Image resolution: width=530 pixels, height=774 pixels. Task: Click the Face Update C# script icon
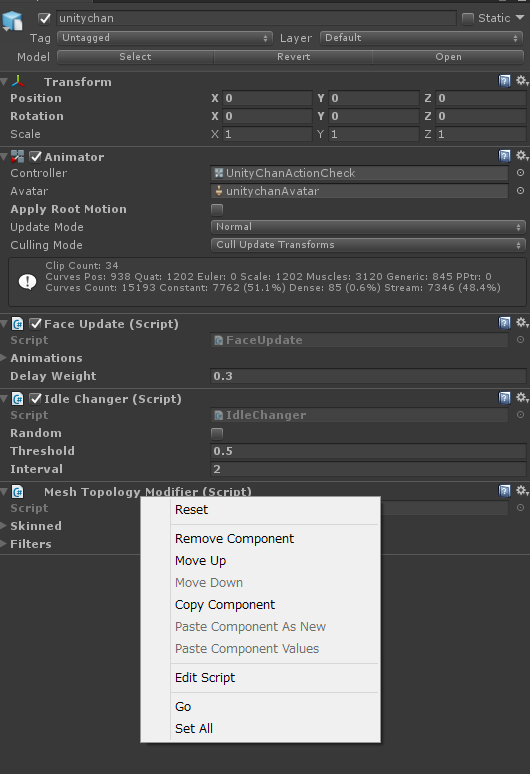17,324
